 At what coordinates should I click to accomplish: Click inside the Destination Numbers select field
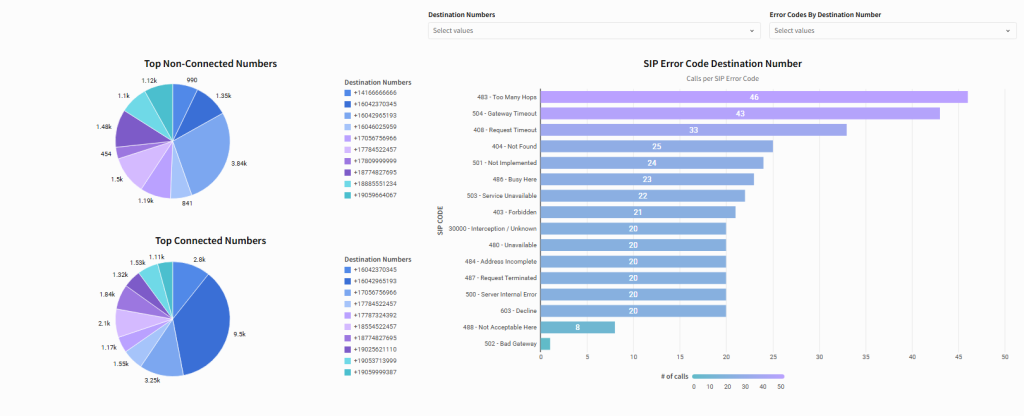point(580,31)
